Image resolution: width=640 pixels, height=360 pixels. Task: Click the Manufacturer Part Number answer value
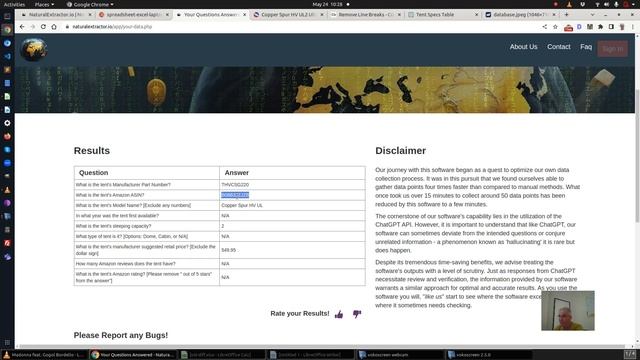click(x=235, y=185)
